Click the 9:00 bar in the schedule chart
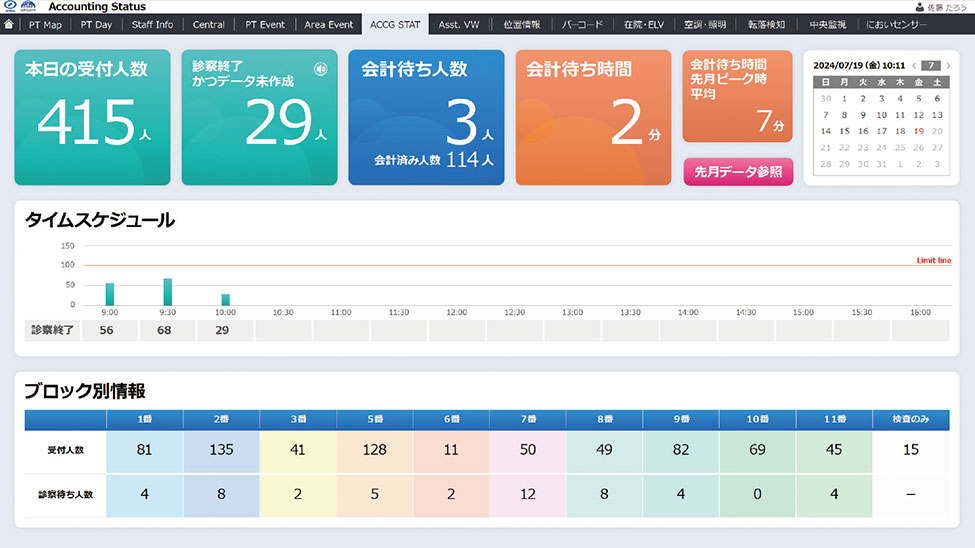Screen dimensions: 975x548 point(109,294)
